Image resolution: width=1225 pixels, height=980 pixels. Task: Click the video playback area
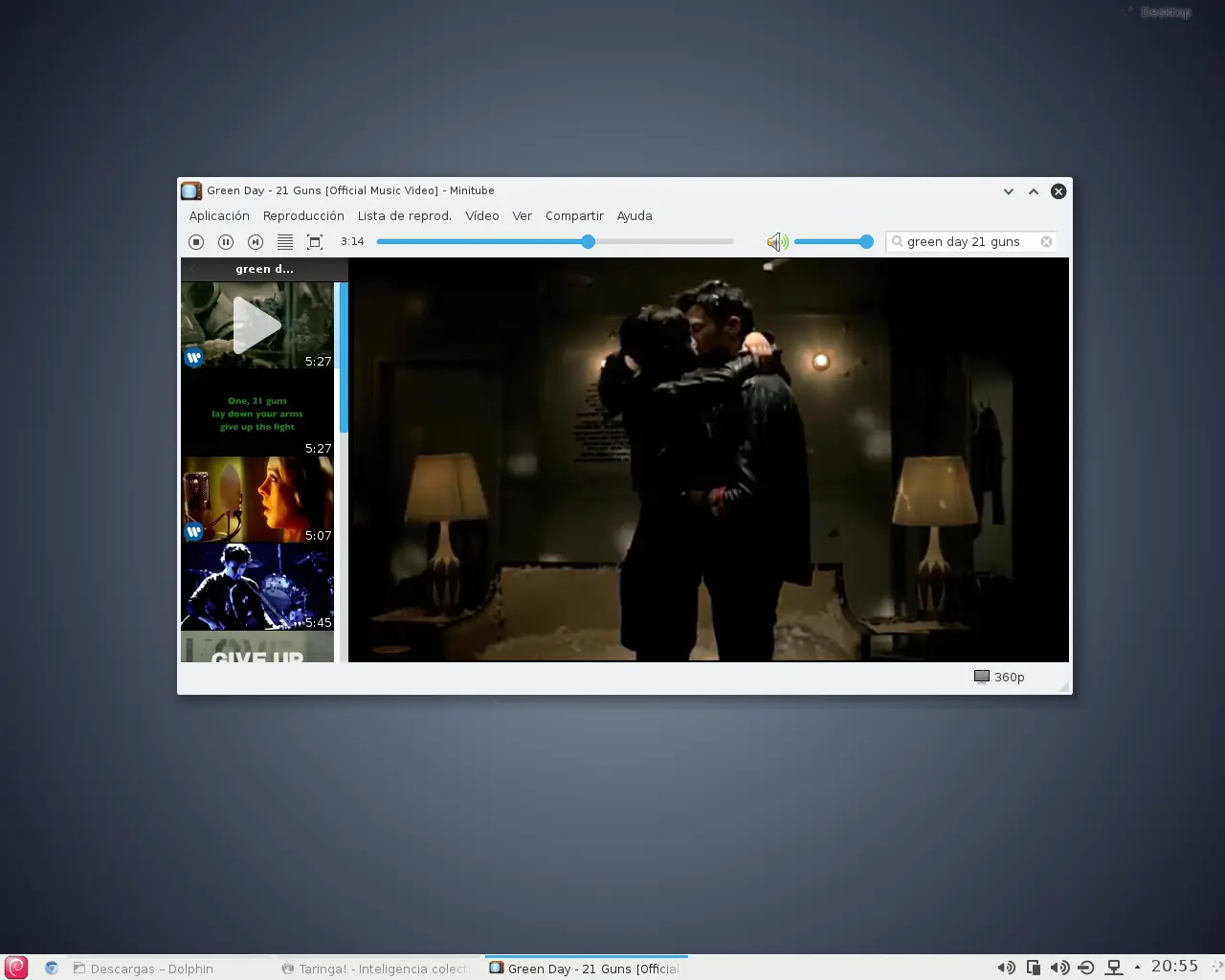coord(708,459)
